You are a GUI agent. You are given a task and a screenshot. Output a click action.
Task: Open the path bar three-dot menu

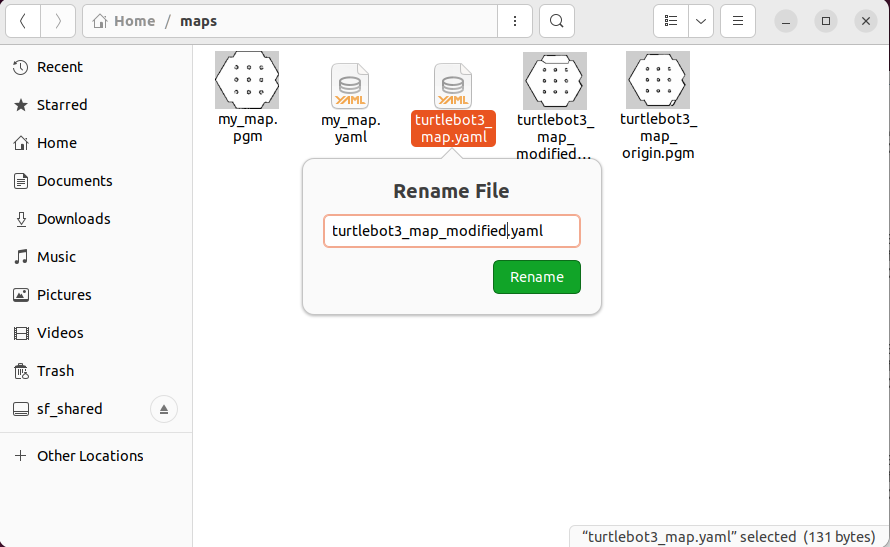click(x=515, y=21)
